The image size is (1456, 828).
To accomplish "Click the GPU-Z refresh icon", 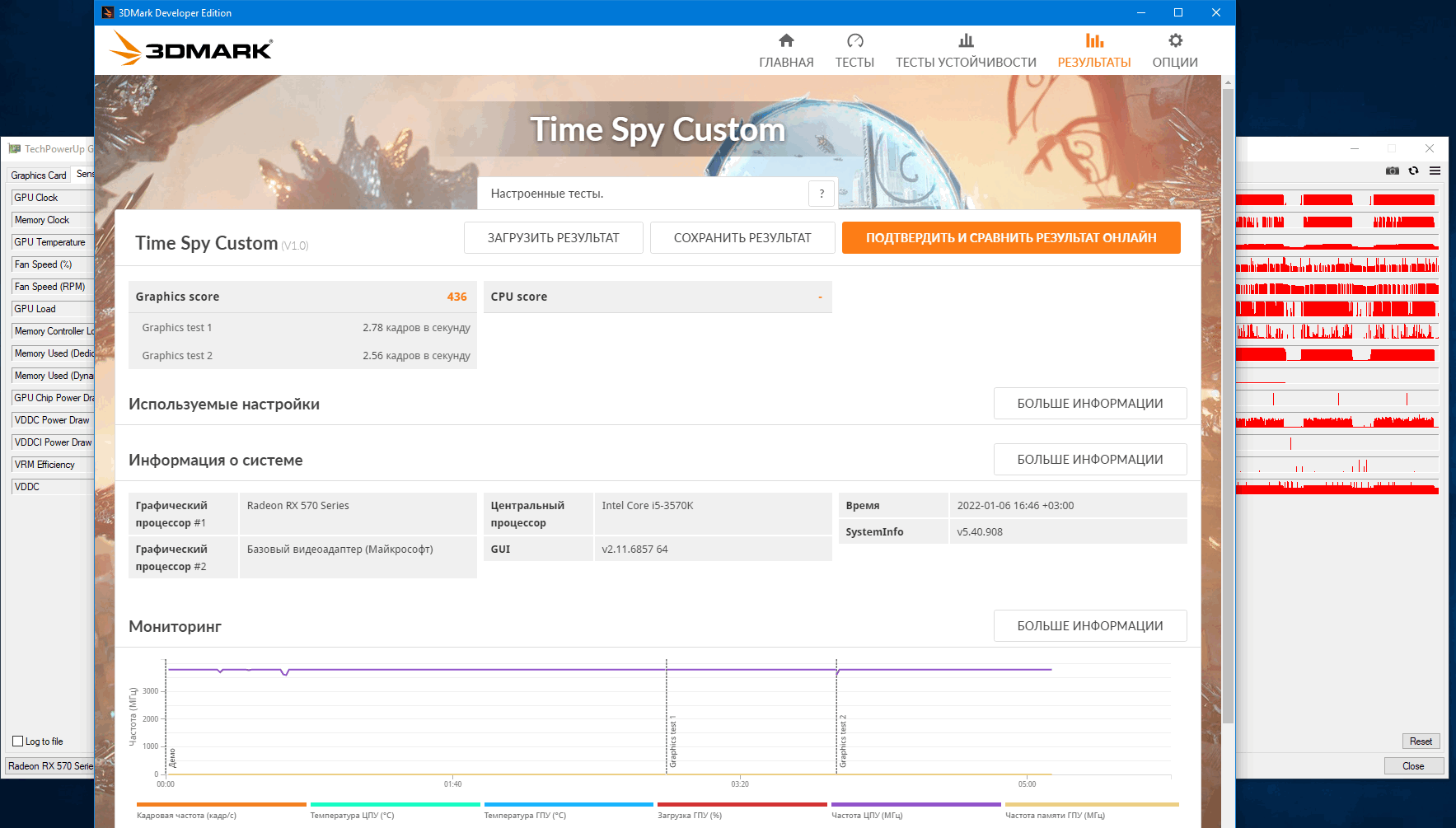I will click(x=1414, y=171).
